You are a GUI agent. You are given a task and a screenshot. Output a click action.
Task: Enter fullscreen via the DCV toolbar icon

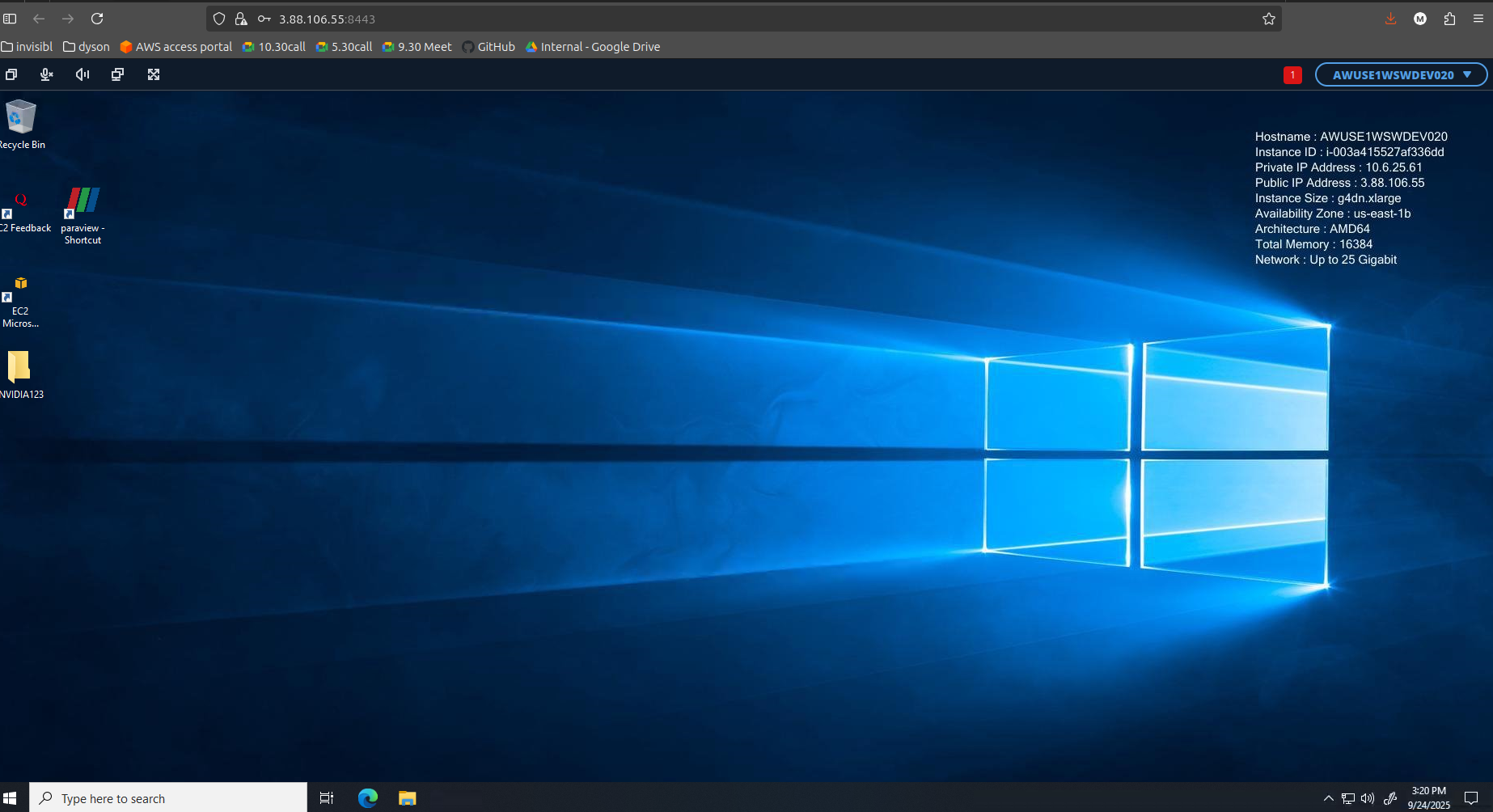(154, 74)
